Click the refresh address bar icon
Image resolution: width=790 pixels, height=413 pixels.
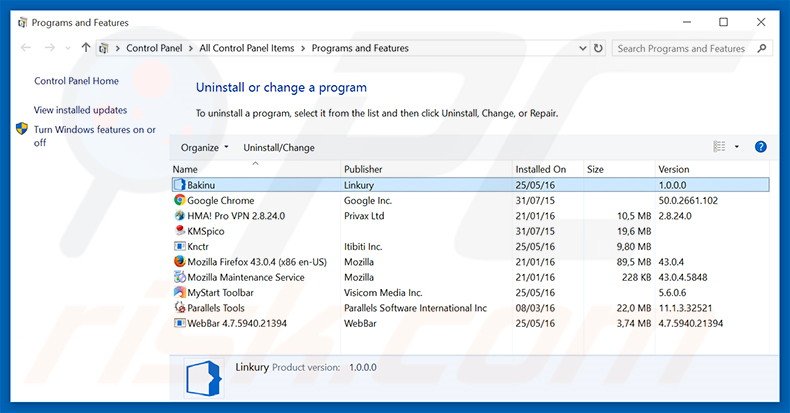point(598,48)
